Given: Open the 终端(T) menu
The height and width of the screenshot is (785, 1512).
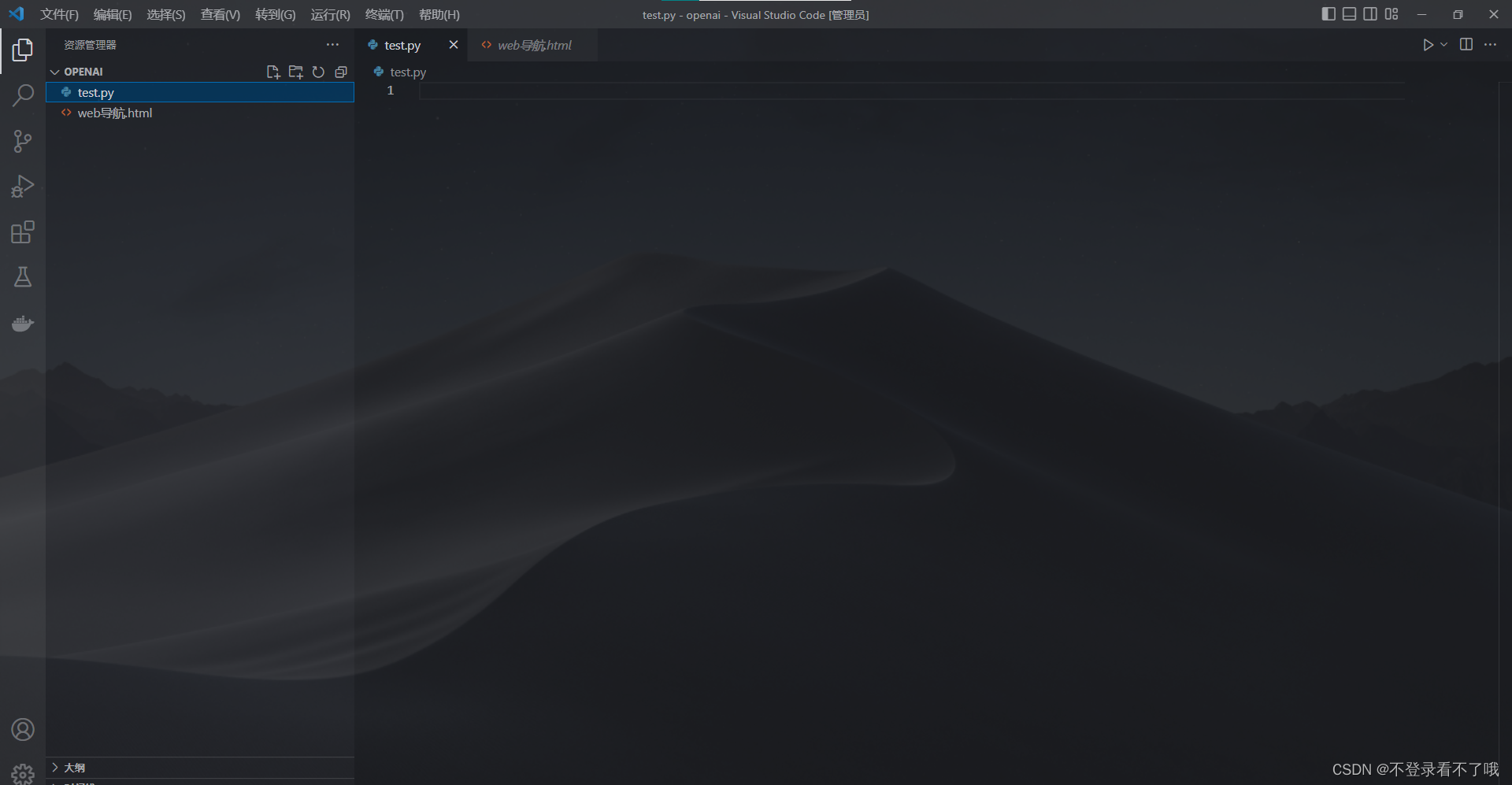Looking at the screenshot, I should tap(384, 14).
